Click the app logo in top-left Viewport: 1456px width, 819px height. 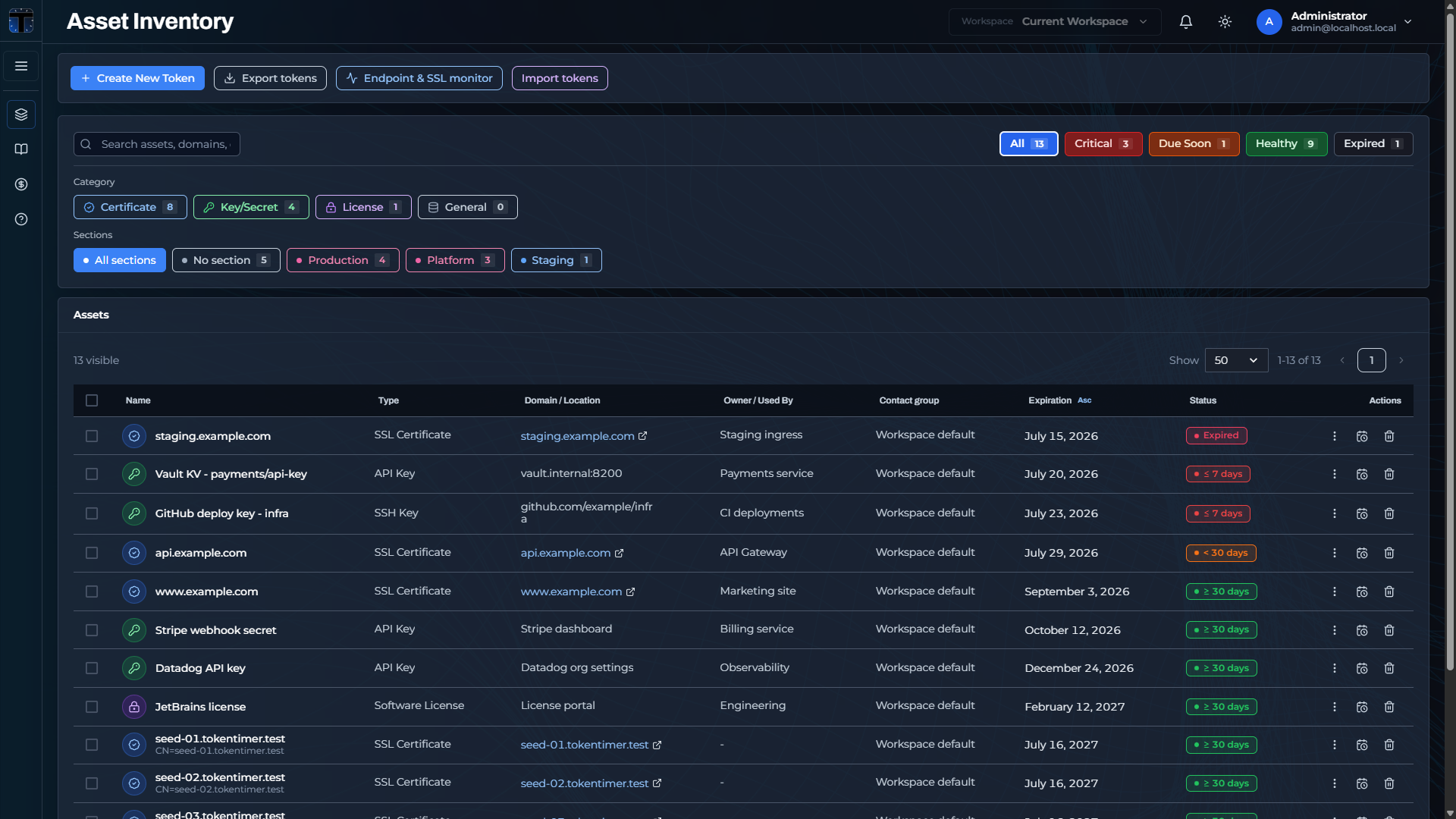coord(21,21)
